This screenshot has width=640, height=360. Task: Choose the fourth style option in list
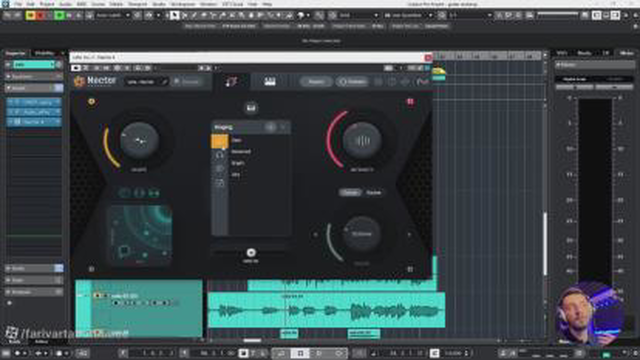tap(236, 174)
